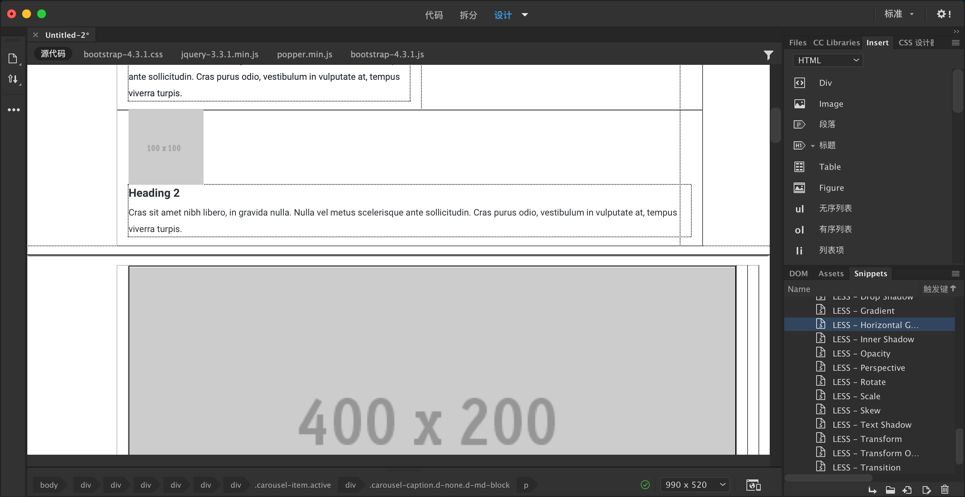Switch to 拆分 split view
Image resolution: width=965 pixels, height=497 pixels.
tap(468, 15)
